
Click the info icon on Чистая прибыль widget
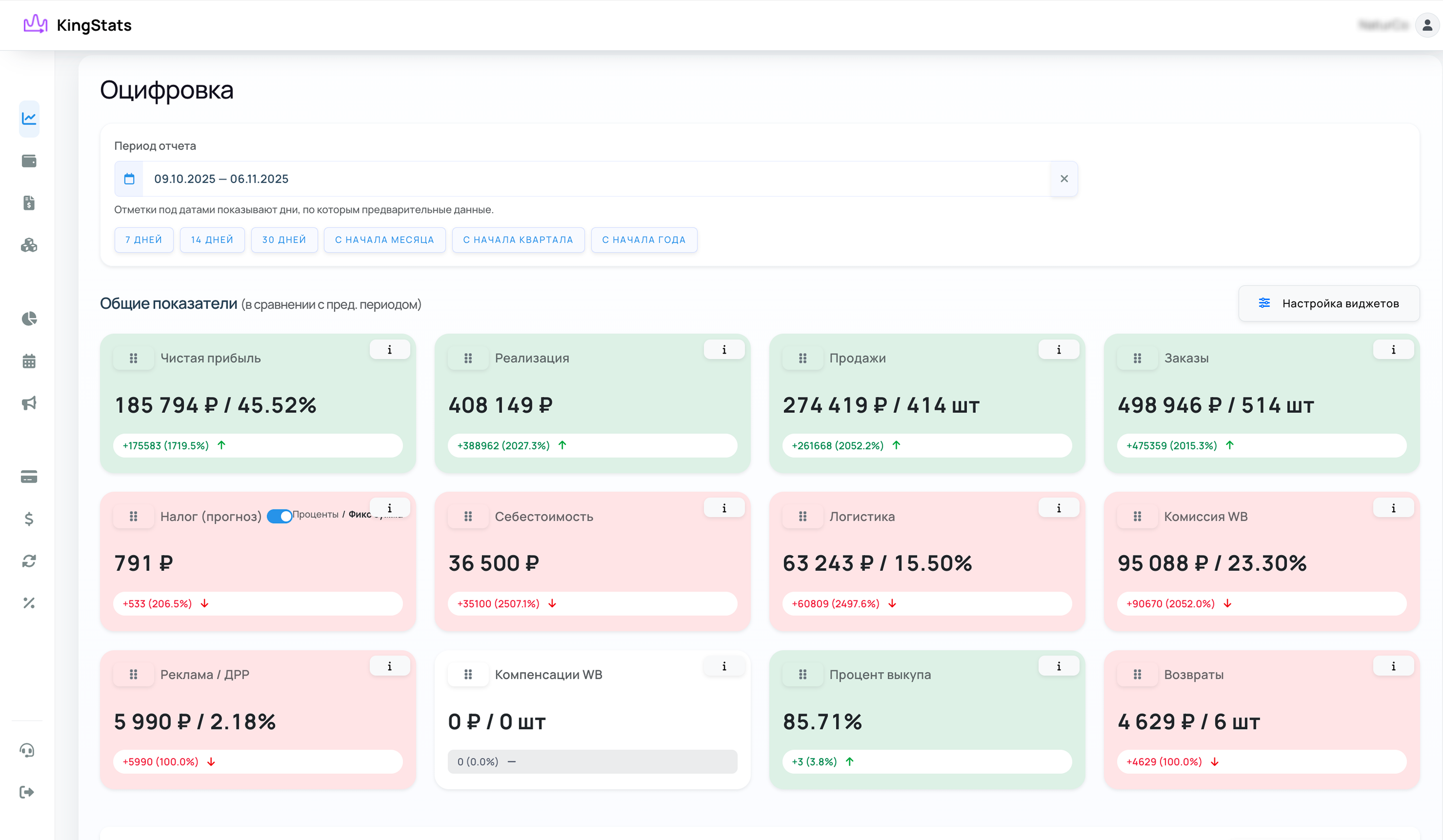[390, 349]
